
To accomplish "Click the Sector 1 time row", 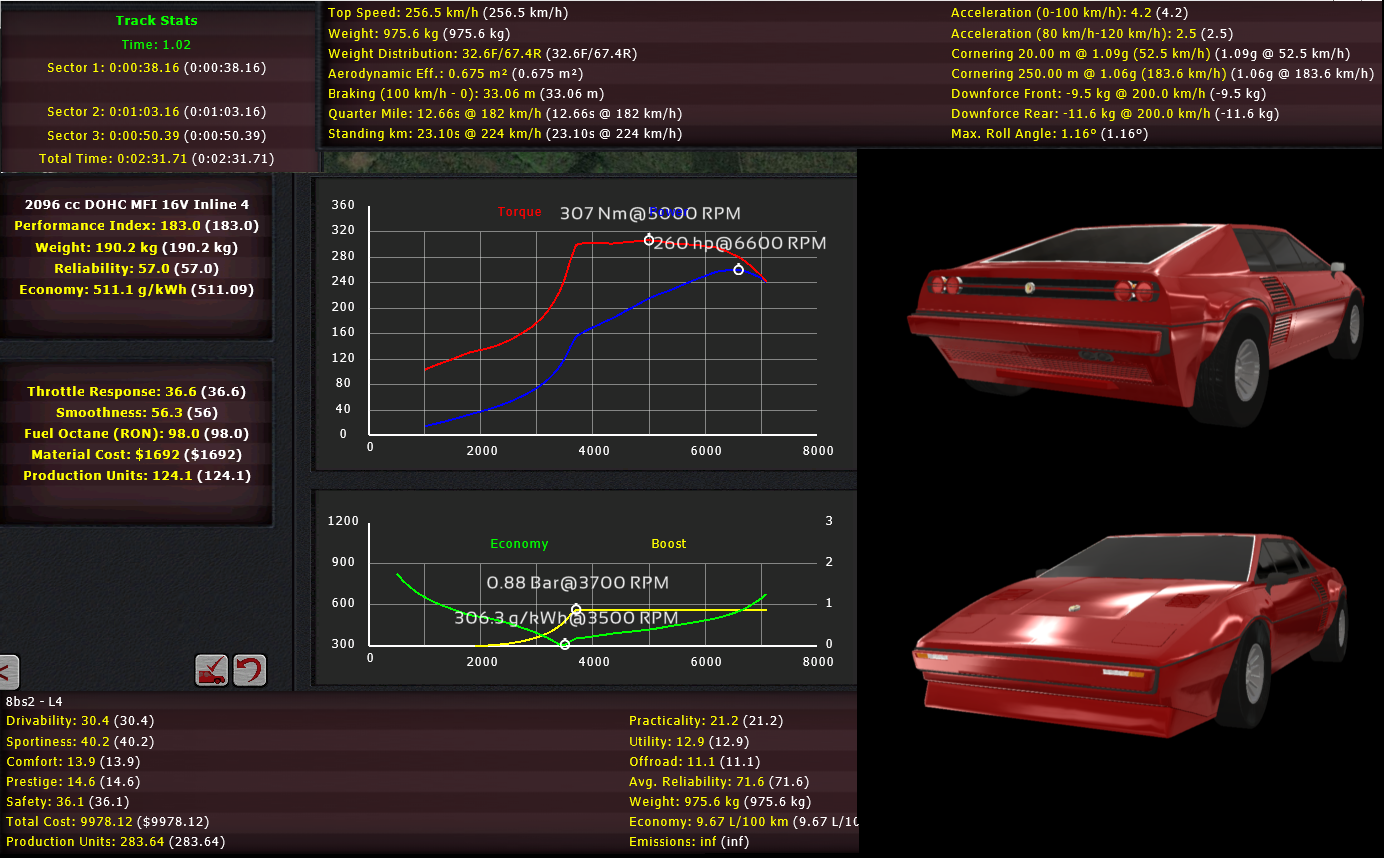I will [x=156, y=68].
